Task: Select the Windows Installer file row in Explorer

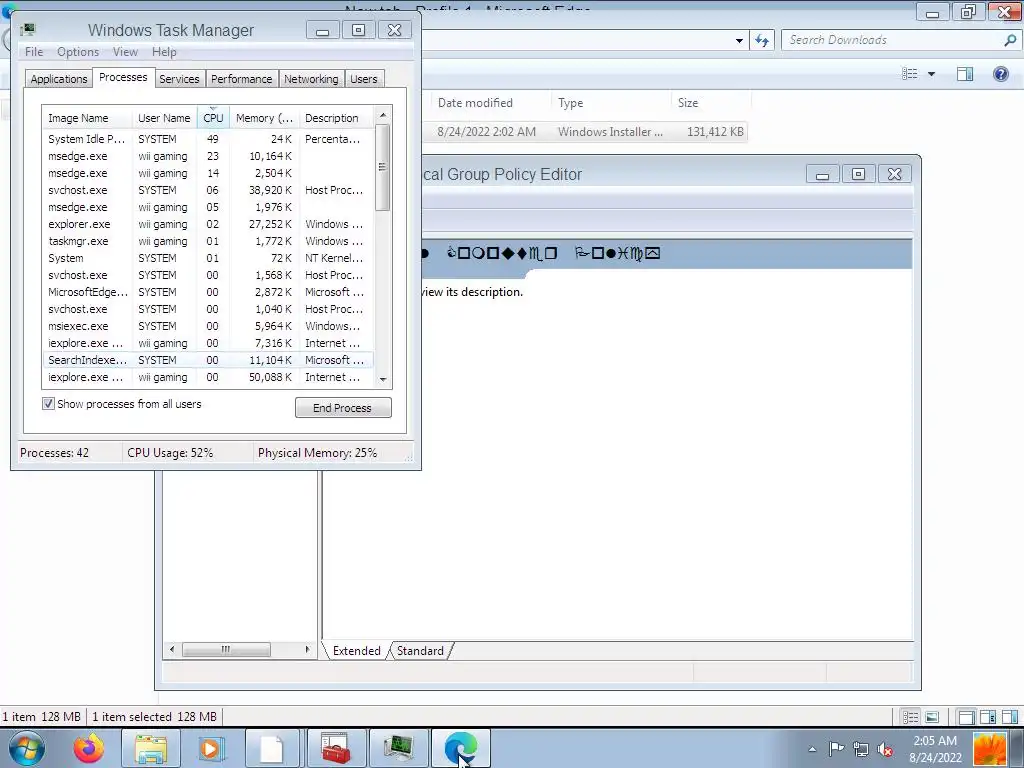Action: pyautogui.click(x=585, y=132)
